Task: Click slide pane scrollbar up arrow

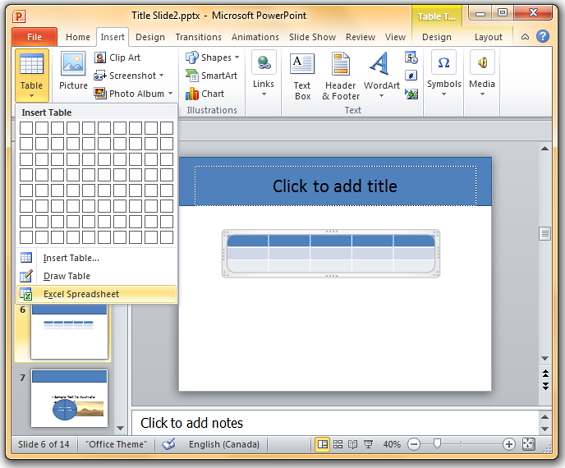Action: pos(545,148)
